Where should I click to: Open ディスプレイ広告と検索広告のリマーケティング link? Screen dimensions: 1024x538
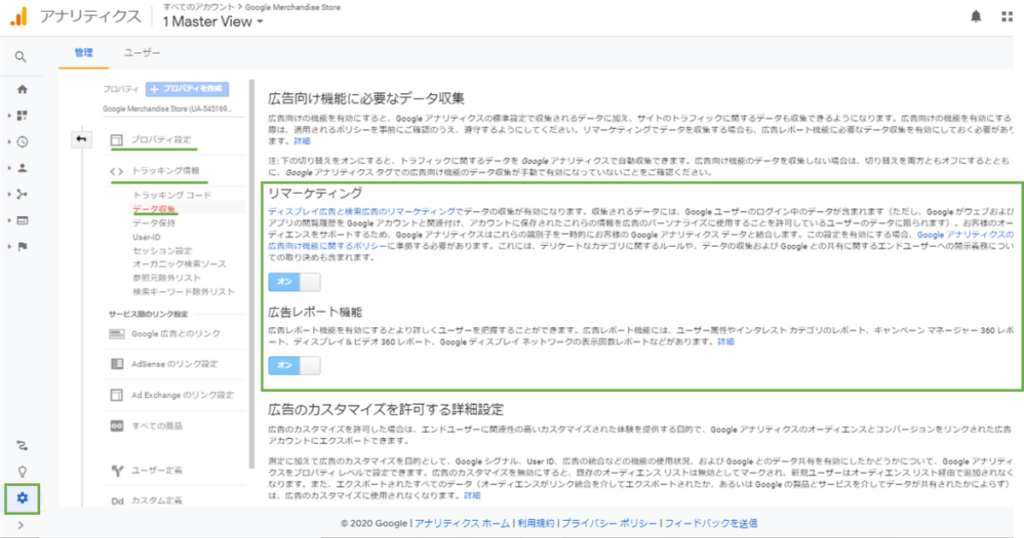point(362,212)
